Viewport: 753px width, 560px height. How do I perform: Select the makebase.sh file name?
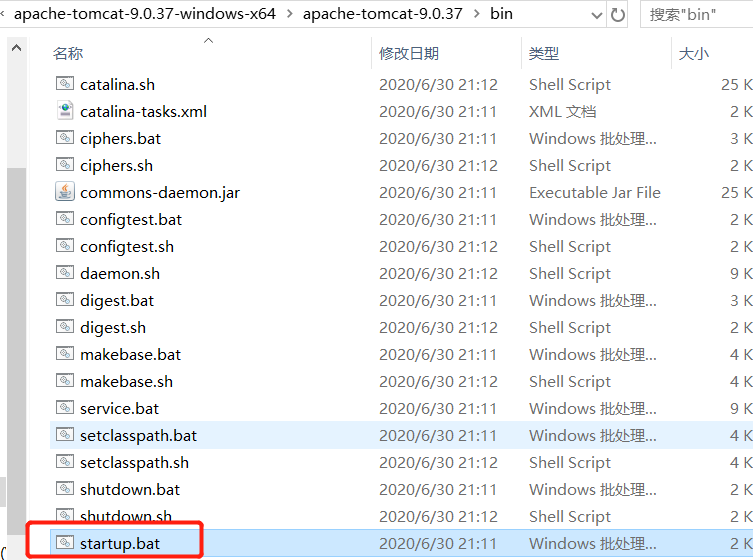tap(126, 381)
